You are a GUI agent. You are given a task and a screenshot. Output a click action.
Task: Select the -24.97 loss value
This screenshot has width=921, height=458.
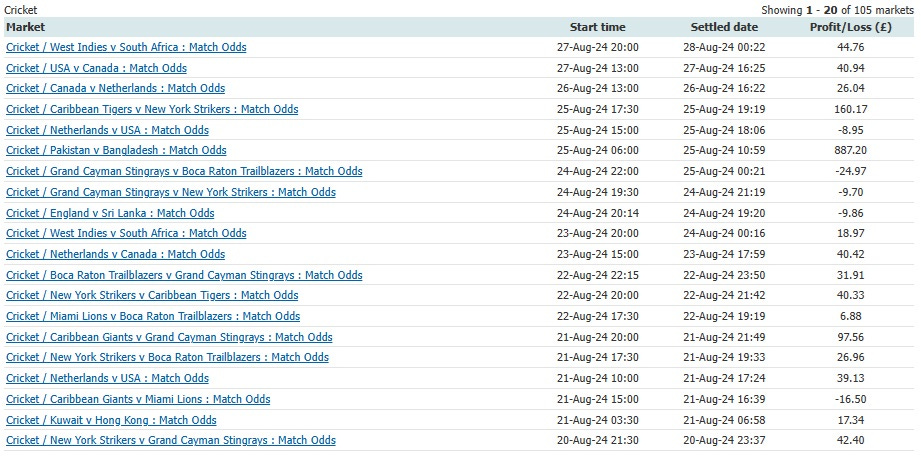coord(851,171)
